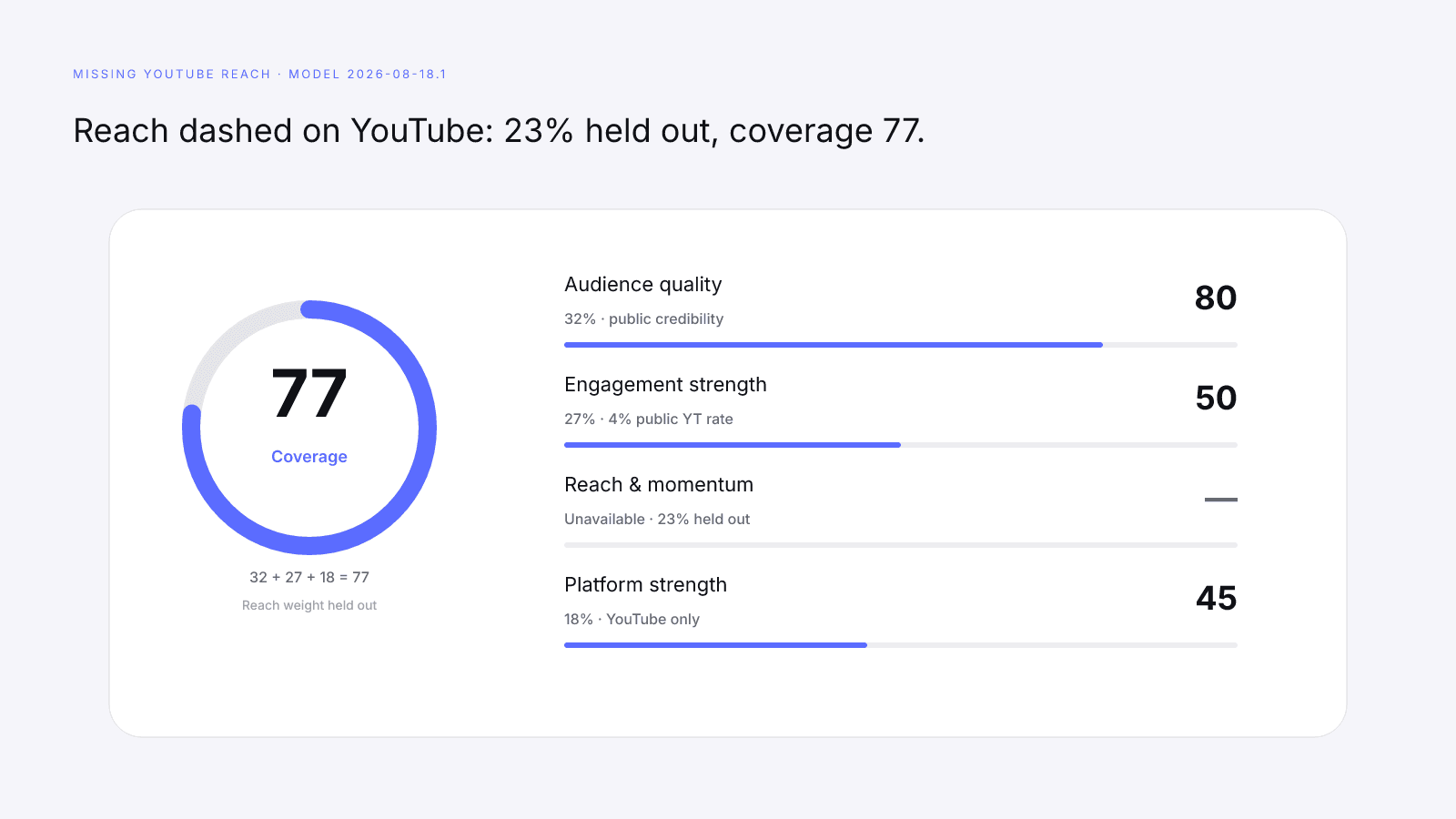Image resolution: width=1456 pixels, height=819 pixels.
Task: Click the 'Reach weight held out' note
Action: tap(309, 605)
